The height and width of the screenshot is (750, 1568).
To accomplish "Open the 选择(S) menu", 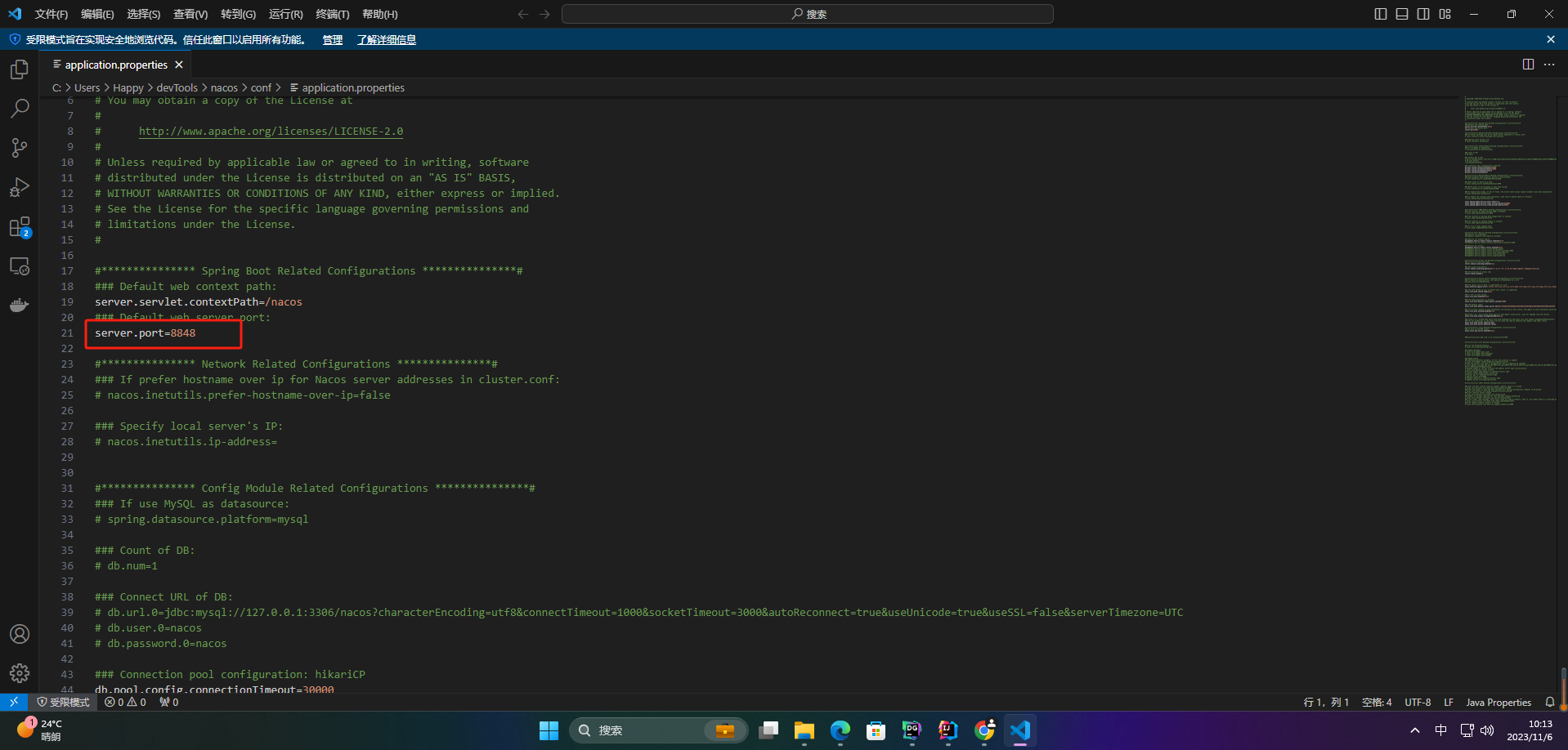I will click(144, 14).
